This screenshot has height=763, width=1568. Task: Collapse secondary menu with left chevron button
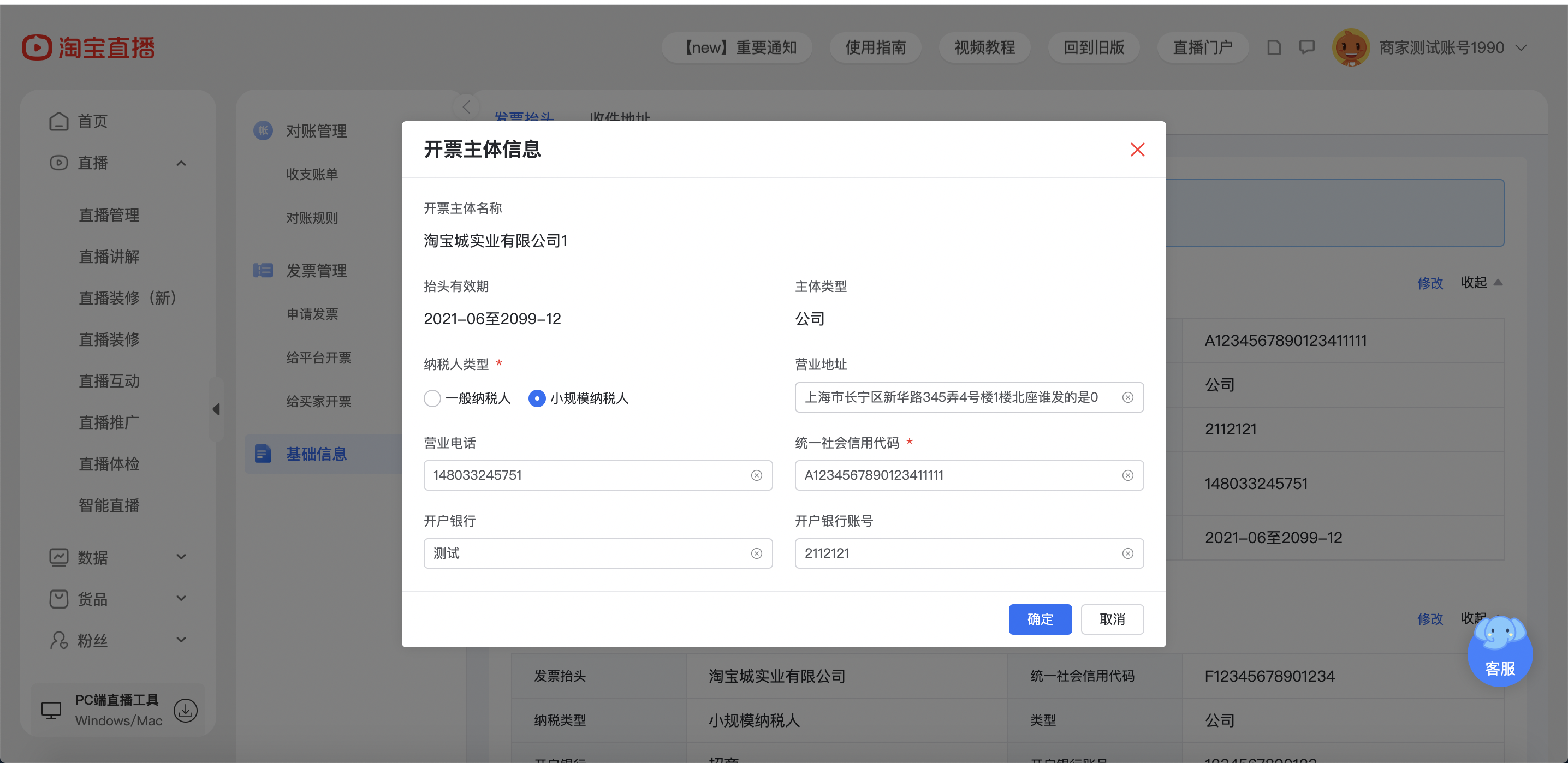pyautogui.click(x=466, y=107)
